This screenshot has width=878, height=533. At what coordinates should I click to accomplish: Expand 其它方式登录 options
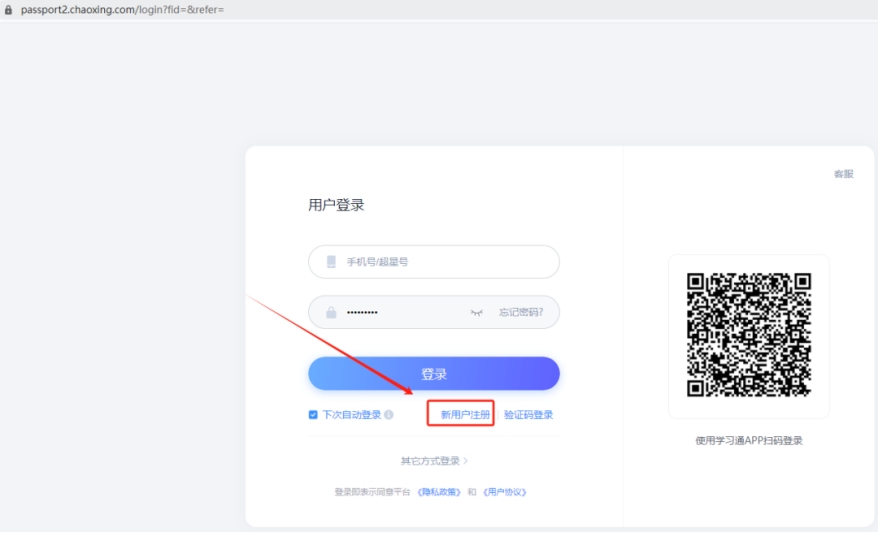pyautogui.click(x=430, y=461)
